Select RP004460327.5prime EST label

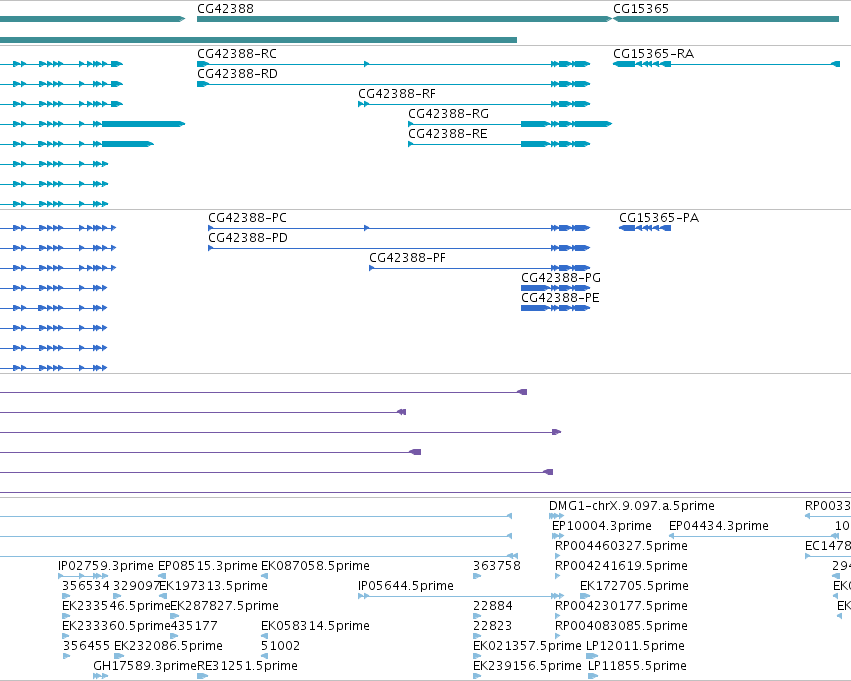(621, 546)
